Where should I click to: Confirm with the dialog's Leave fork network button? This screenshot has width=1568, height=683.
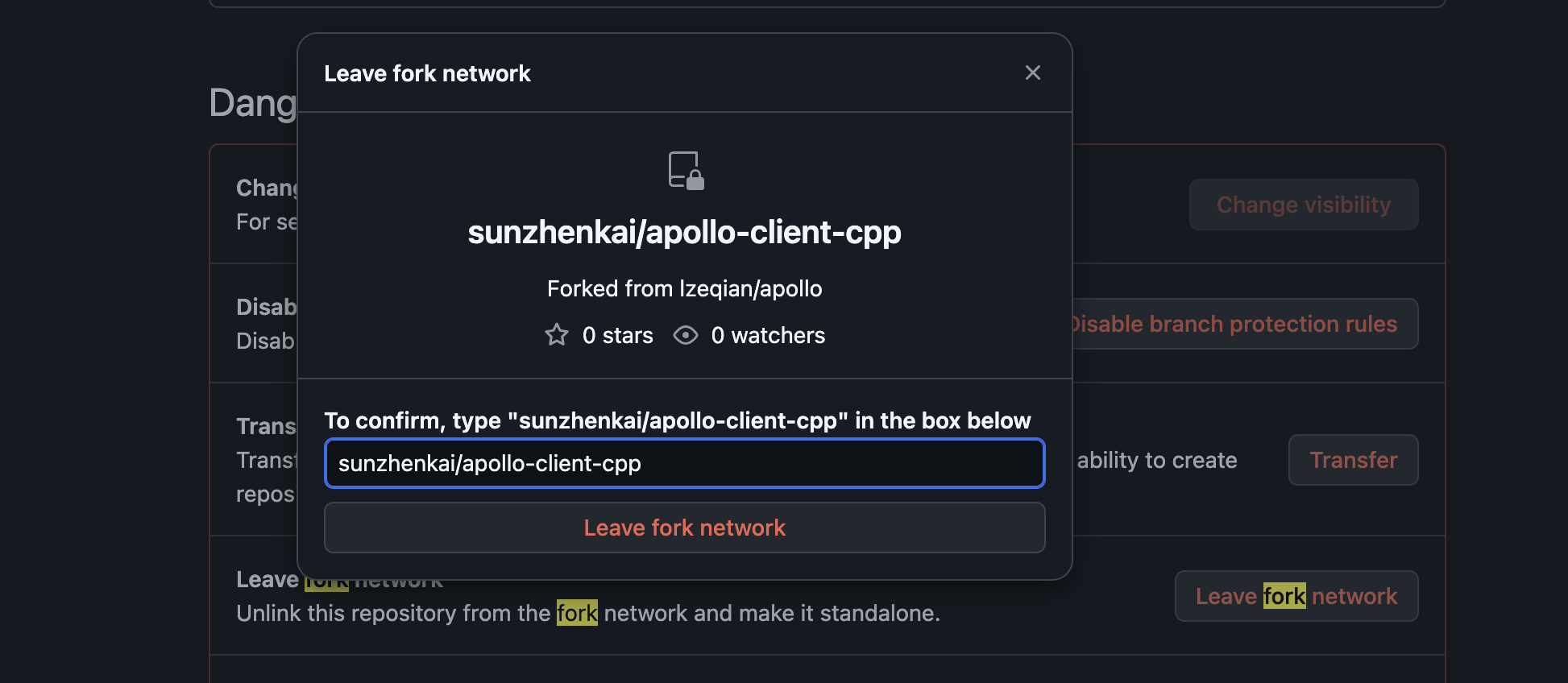click(684, 528)
